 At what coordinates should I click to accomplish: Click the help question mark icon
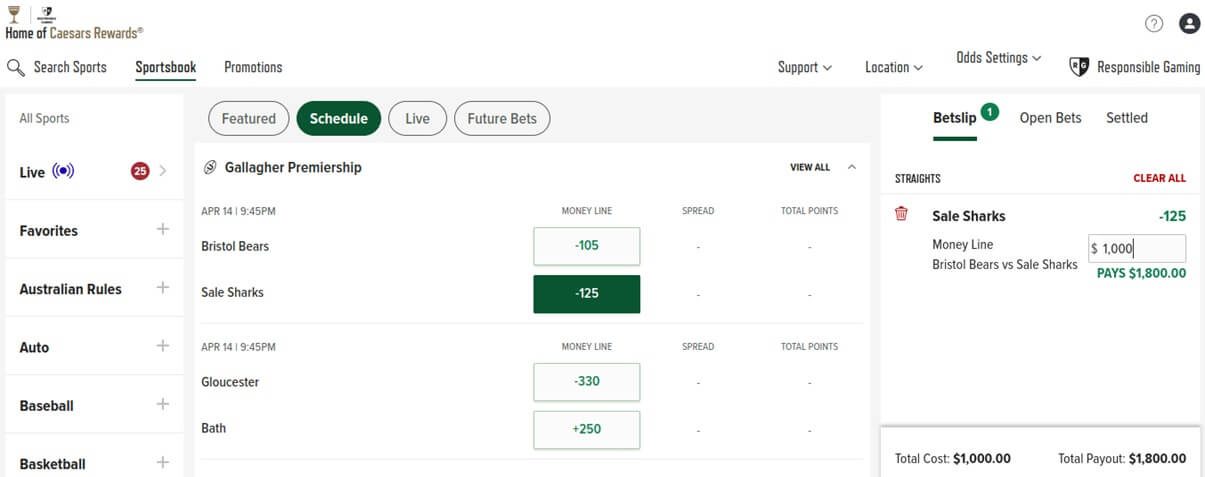(x=1154, y=24)
